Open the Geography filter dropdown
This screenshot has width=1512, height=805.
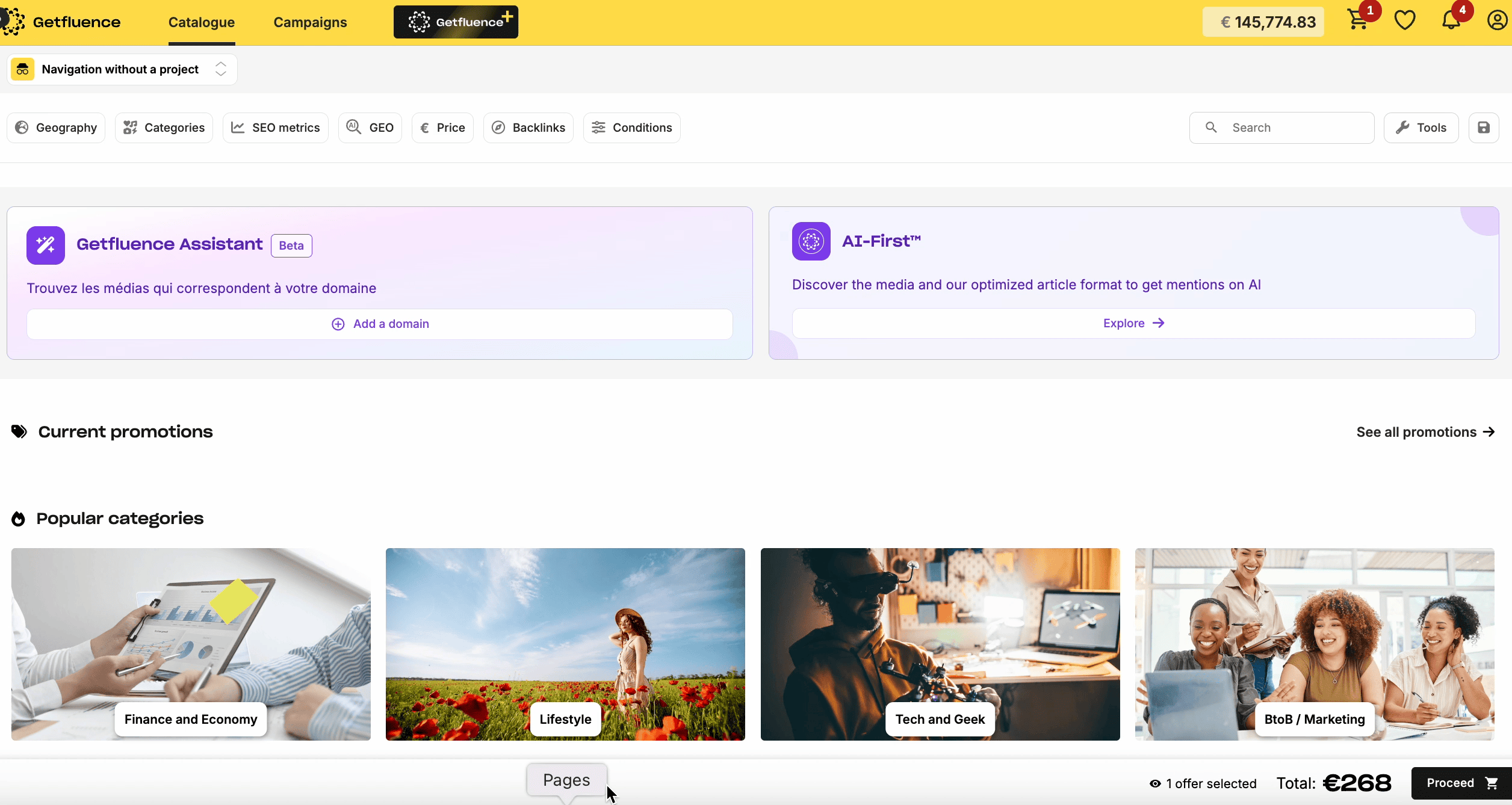coord(56,128)
